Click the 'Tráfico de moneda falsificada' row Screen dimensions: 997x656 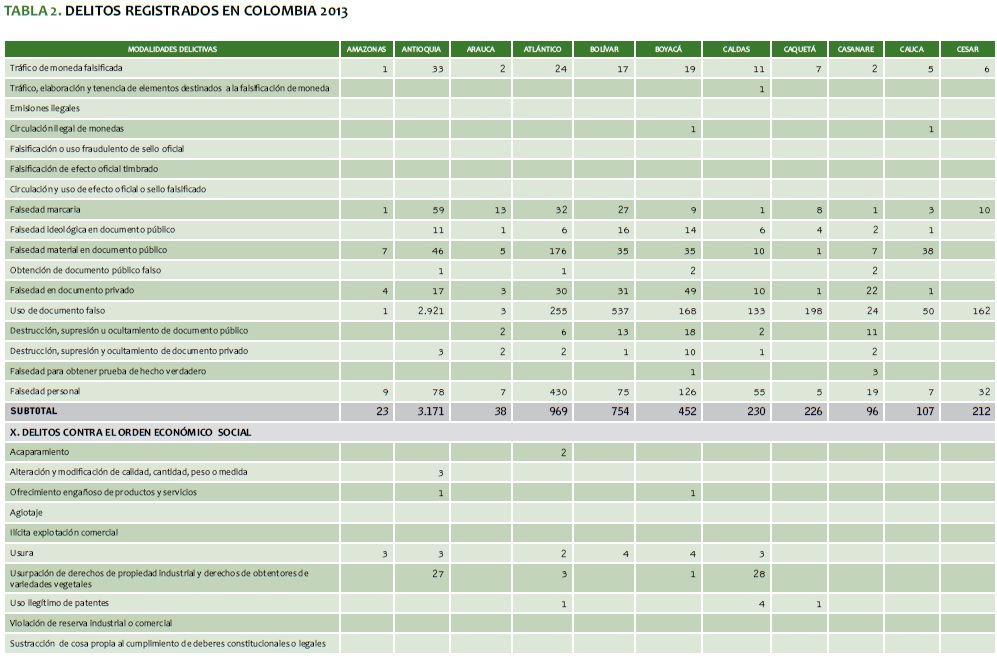(x=65, y=68)
